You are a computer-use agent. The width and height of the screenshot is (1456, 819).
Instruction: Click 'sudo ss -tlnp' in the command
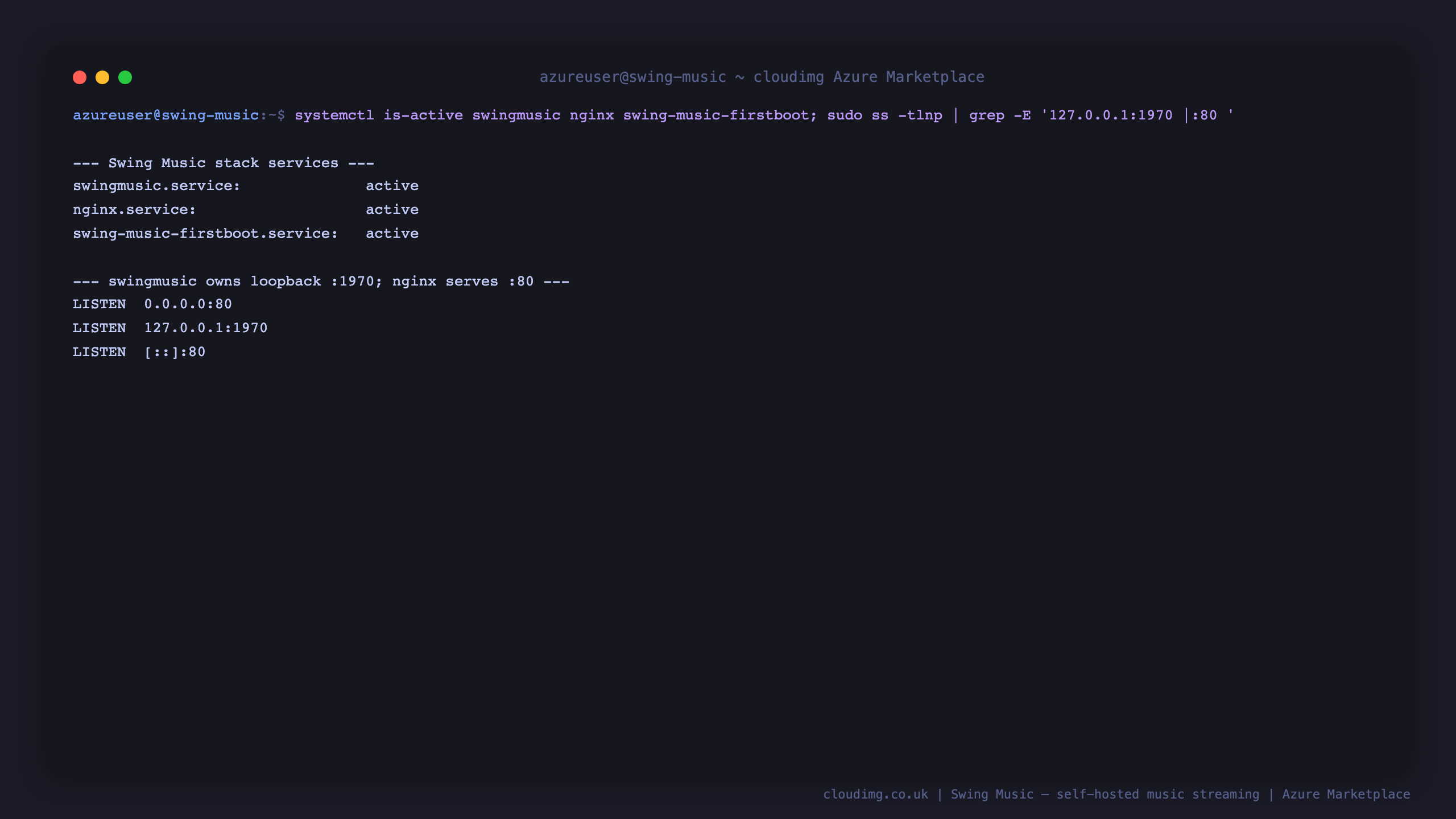[884, 115]
